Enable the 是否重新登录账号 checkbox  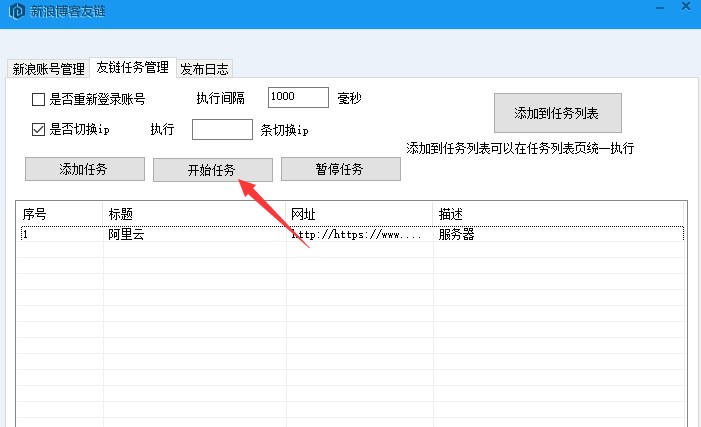pos(38,99)
